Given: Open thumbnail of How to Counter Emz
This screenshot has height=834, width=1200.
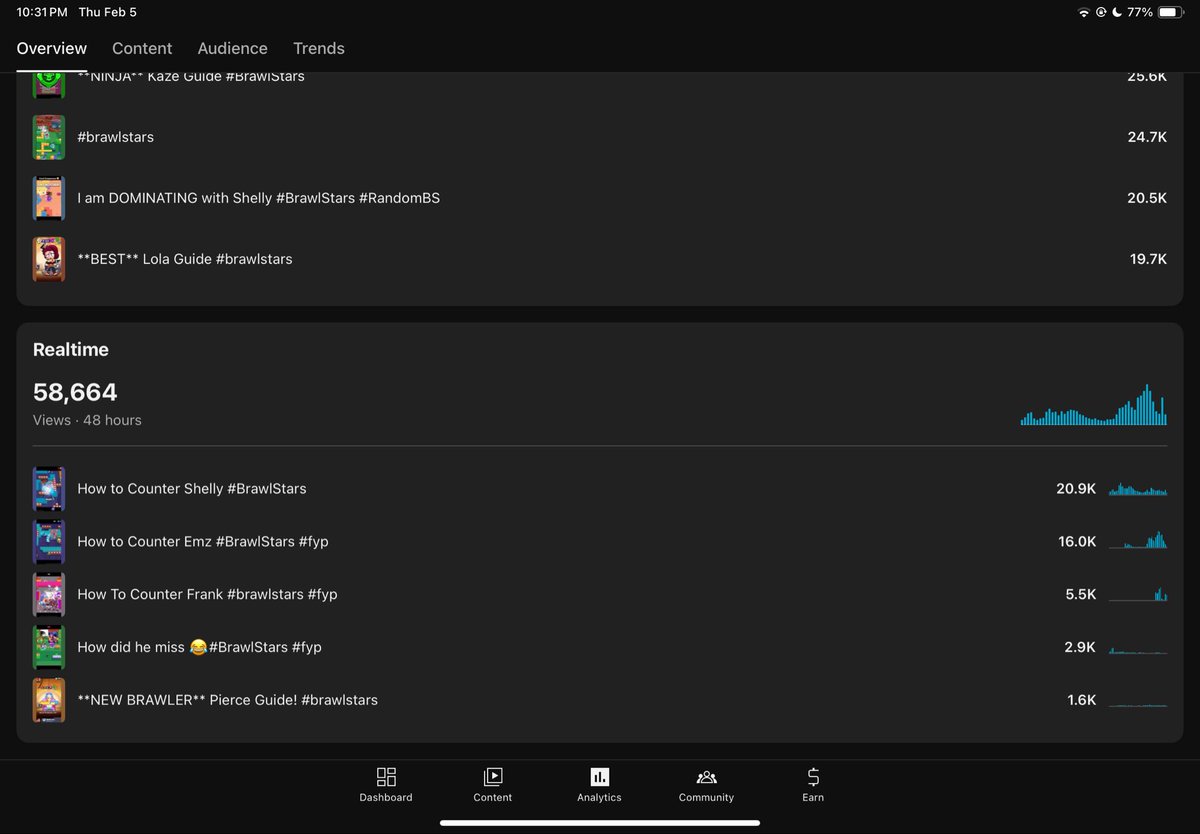Looking at the screenshot, I should pos(49,541).
